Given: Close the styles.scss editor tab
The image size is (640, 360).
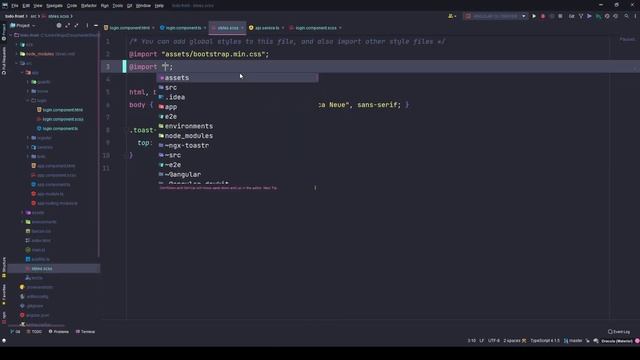Looking at the screenshot, I should click(242, 28).
